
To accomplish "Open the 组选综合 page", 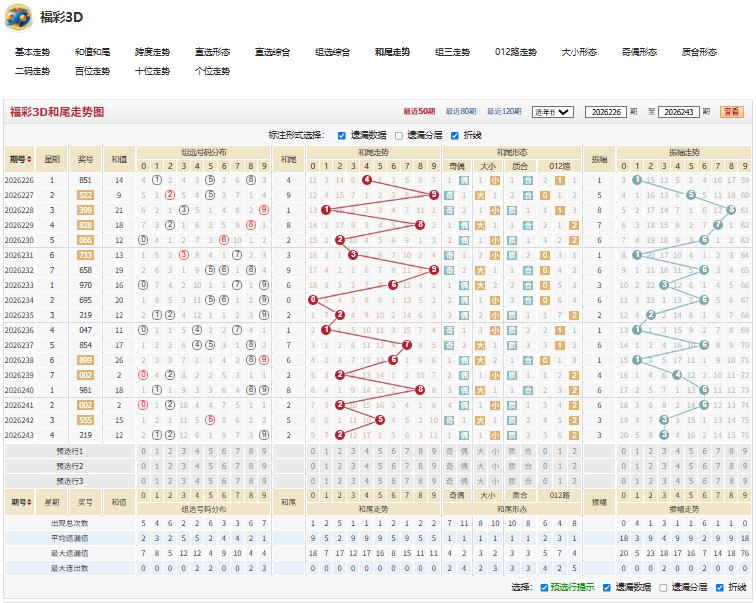I will coord(332,52).
